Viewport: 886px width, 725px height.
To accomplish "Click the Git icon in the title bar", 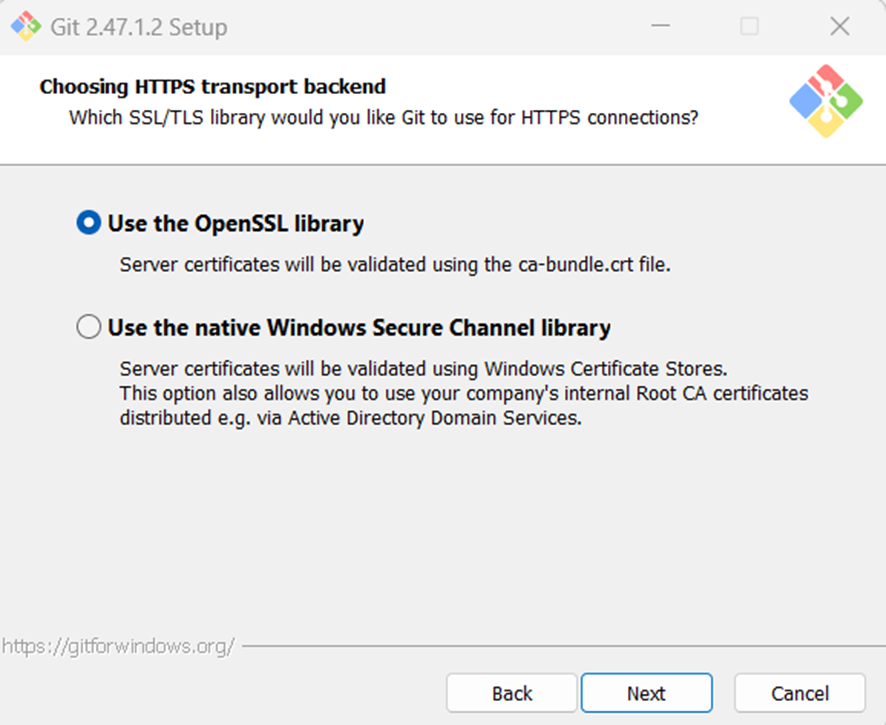I will coord(26,26).
